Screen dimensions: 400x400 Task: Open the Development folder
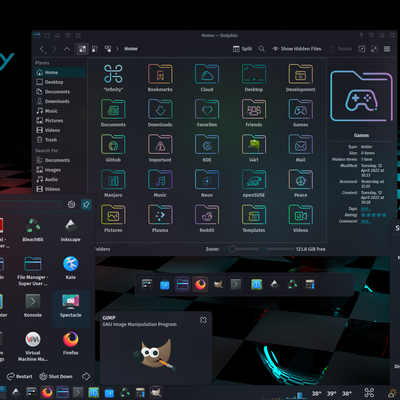[x=300, y=78]
